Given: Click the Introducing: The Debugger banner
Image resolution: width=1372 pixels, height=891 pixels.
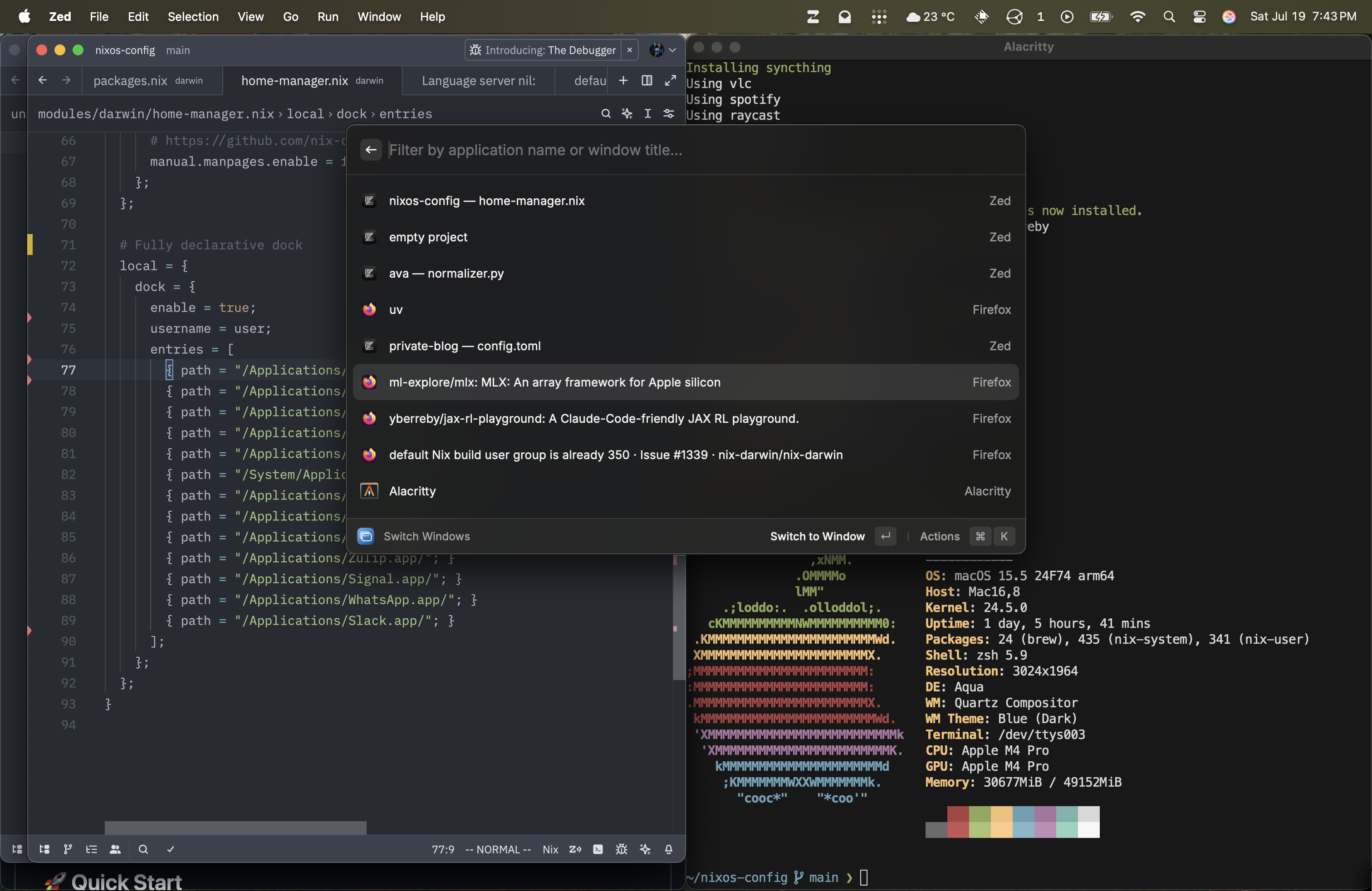Looking at the screenshot, I should point(543,50).
